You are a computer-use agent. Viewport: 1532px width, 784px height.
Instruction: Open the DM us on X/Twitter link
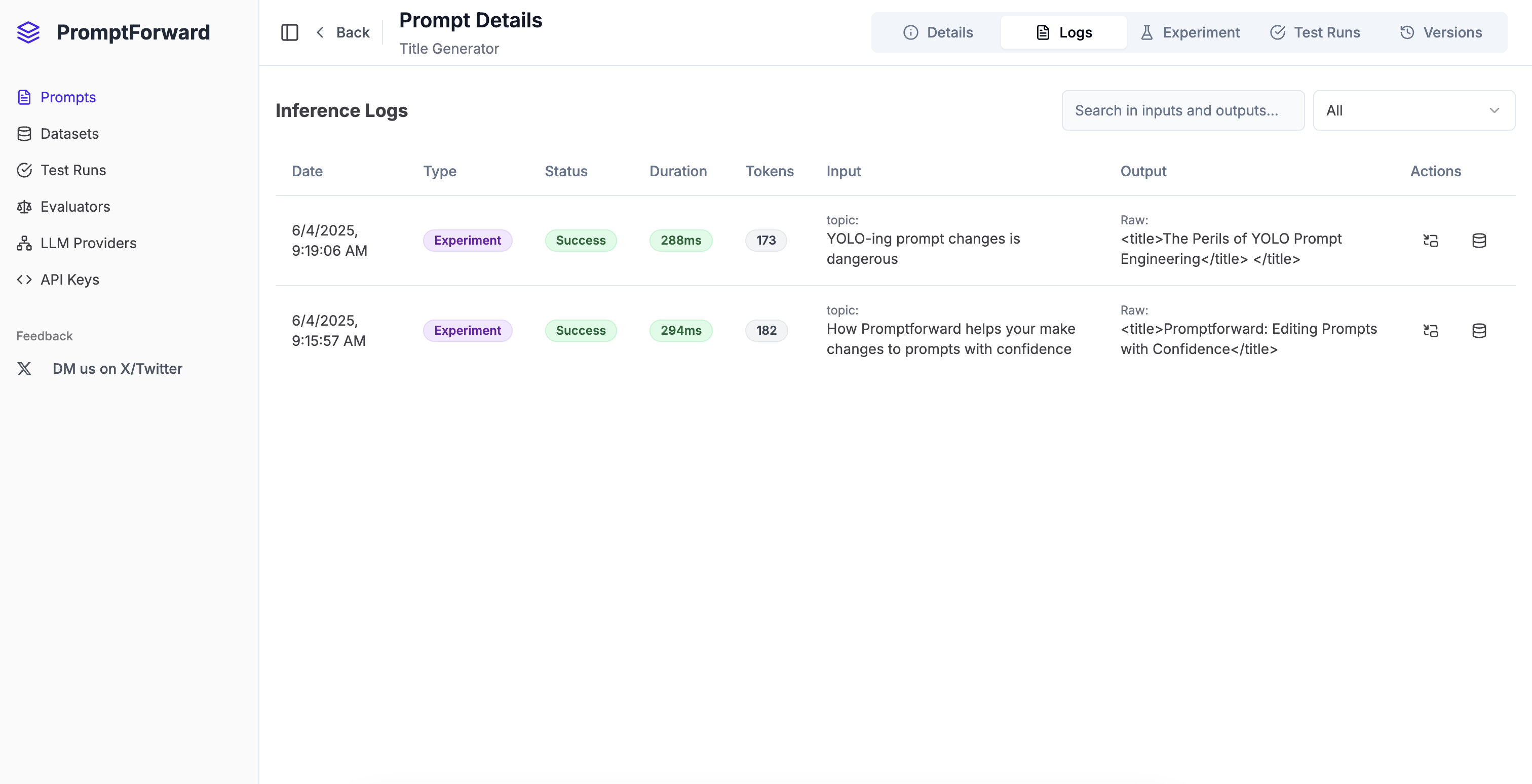point(117,369)
